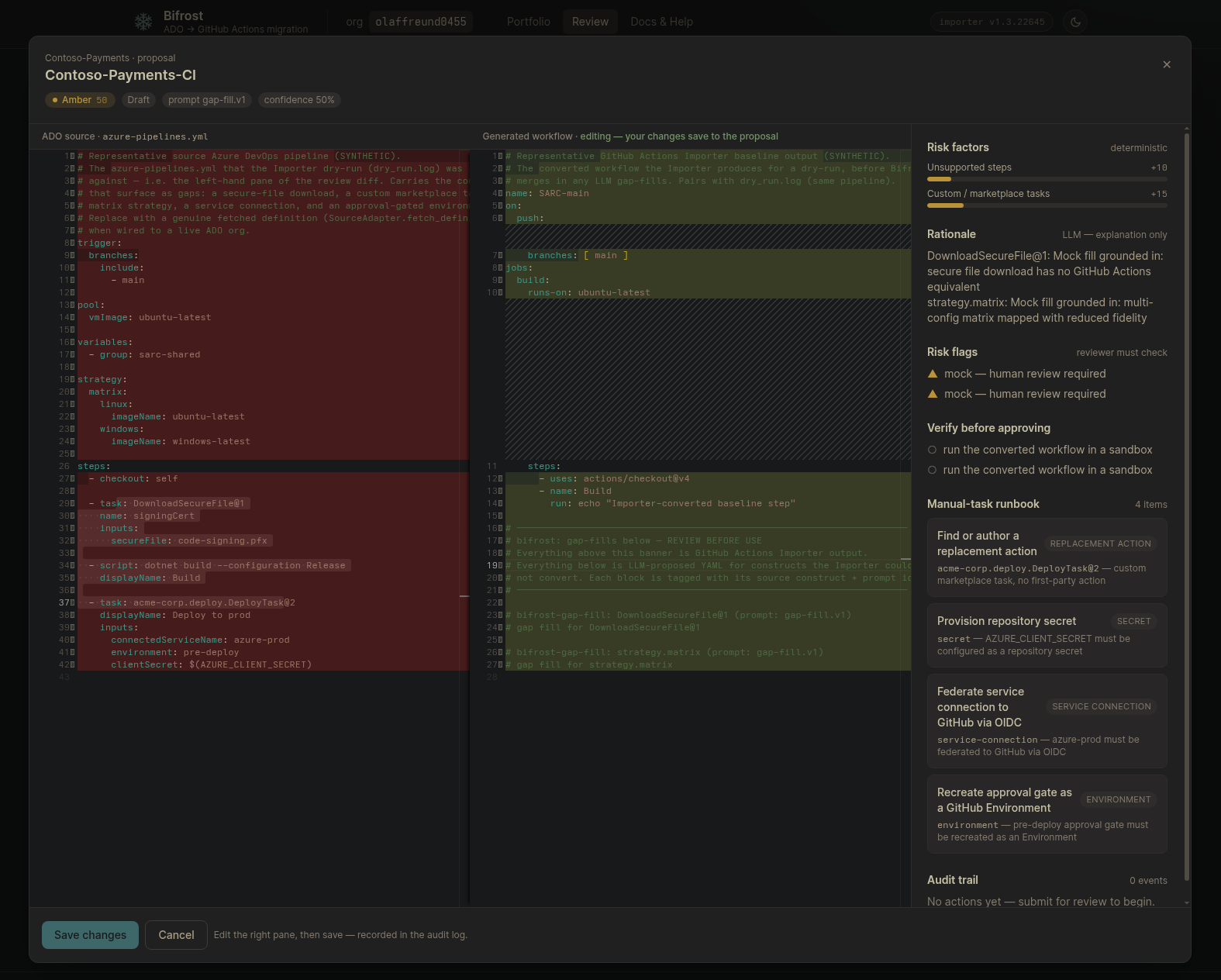Click 'connectedServiceName: azure-prod' source line
1221x980 pixels.
click(200, 640)
